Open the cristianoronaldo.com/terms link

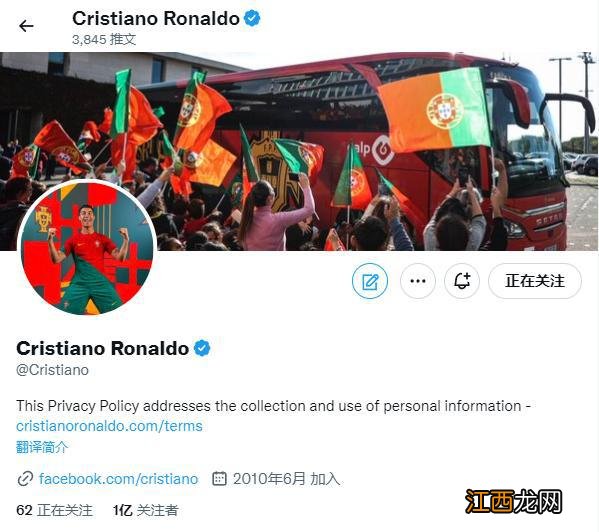[109, 426]
